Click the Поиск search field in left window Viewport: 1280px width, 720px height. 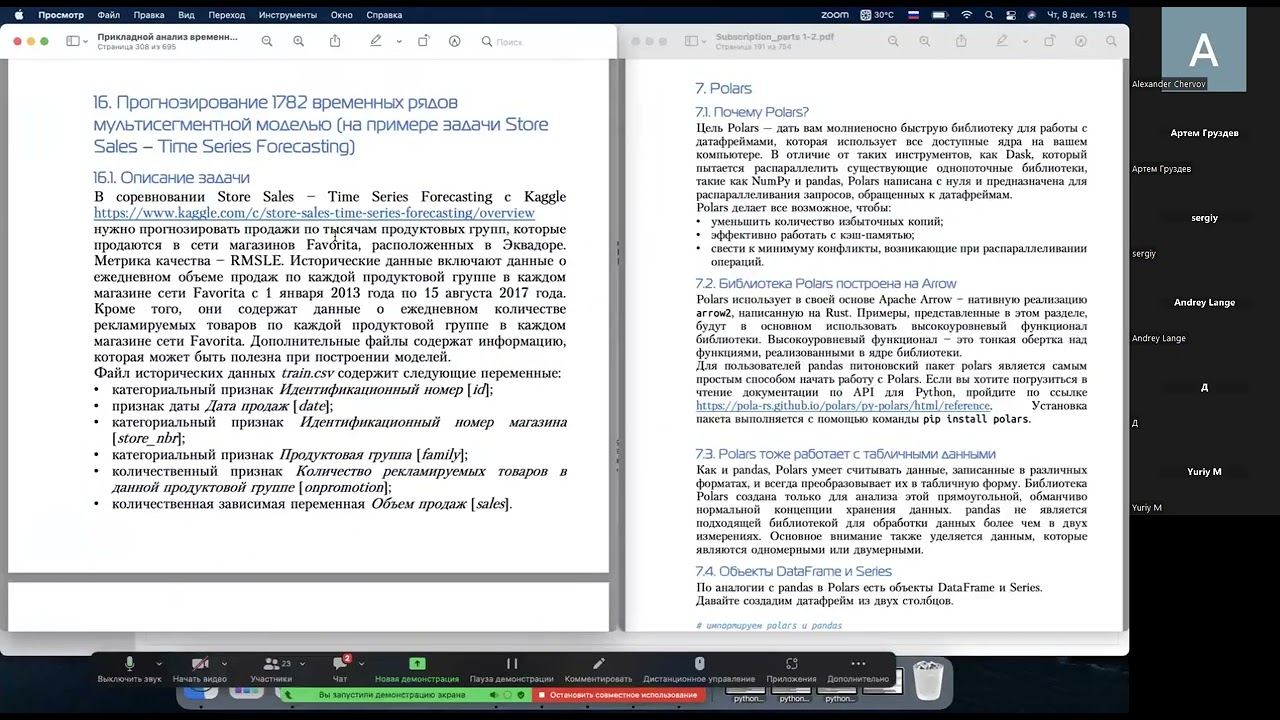(544, 42)
